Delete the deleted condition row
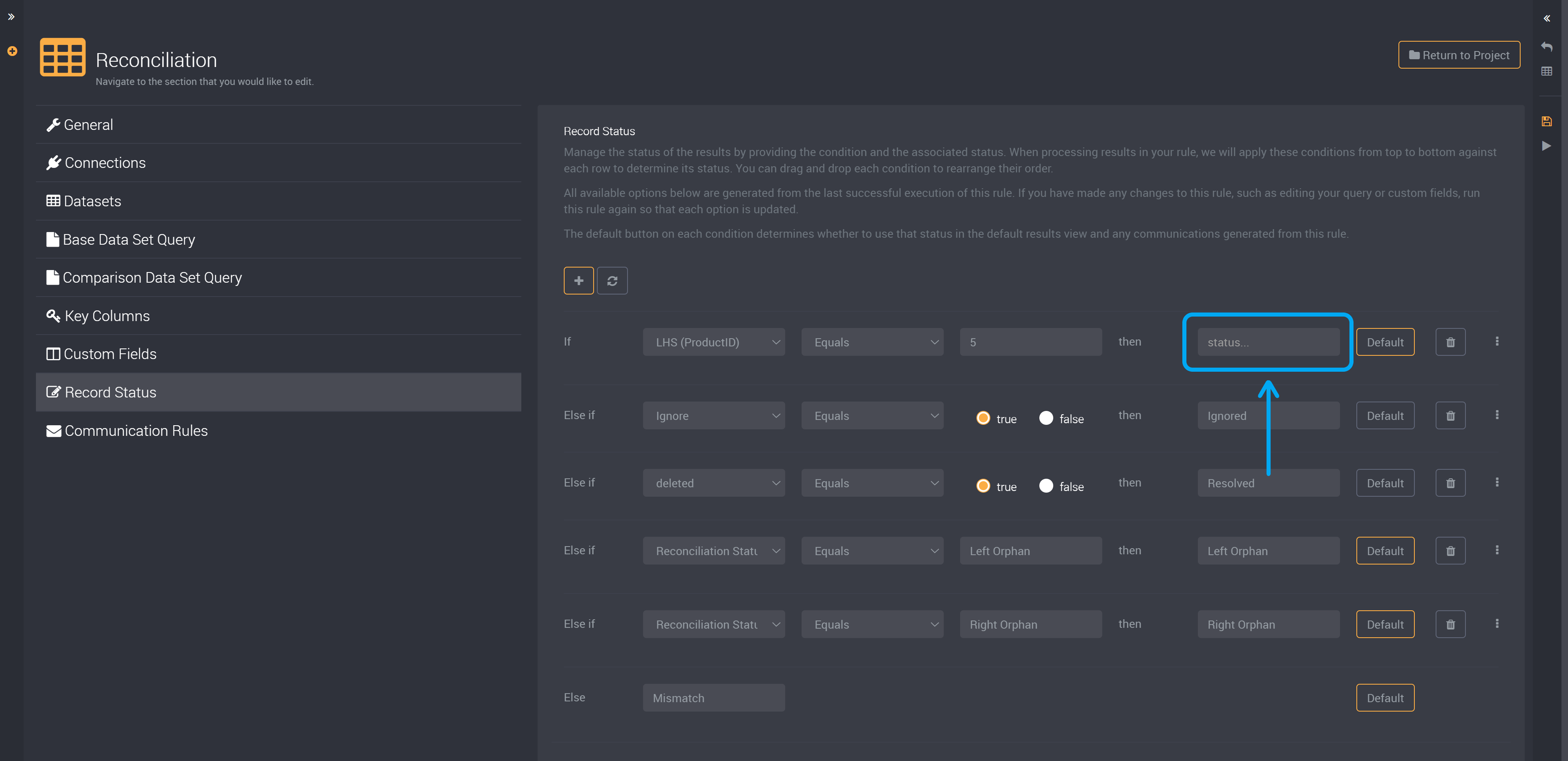Image resolution: width=1568 pixels, height=761 pixels. (x=1450, y=483)
